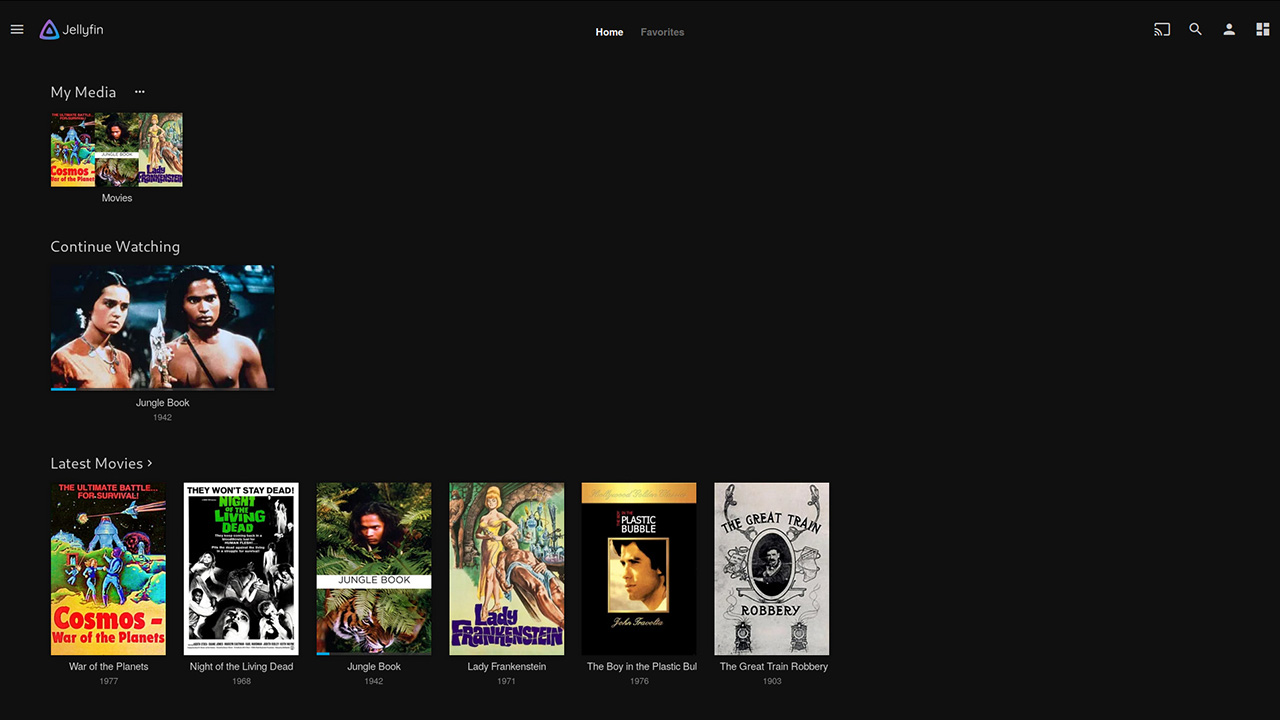
Task: Expand the Latest Movies section
Action: [101, 463]
